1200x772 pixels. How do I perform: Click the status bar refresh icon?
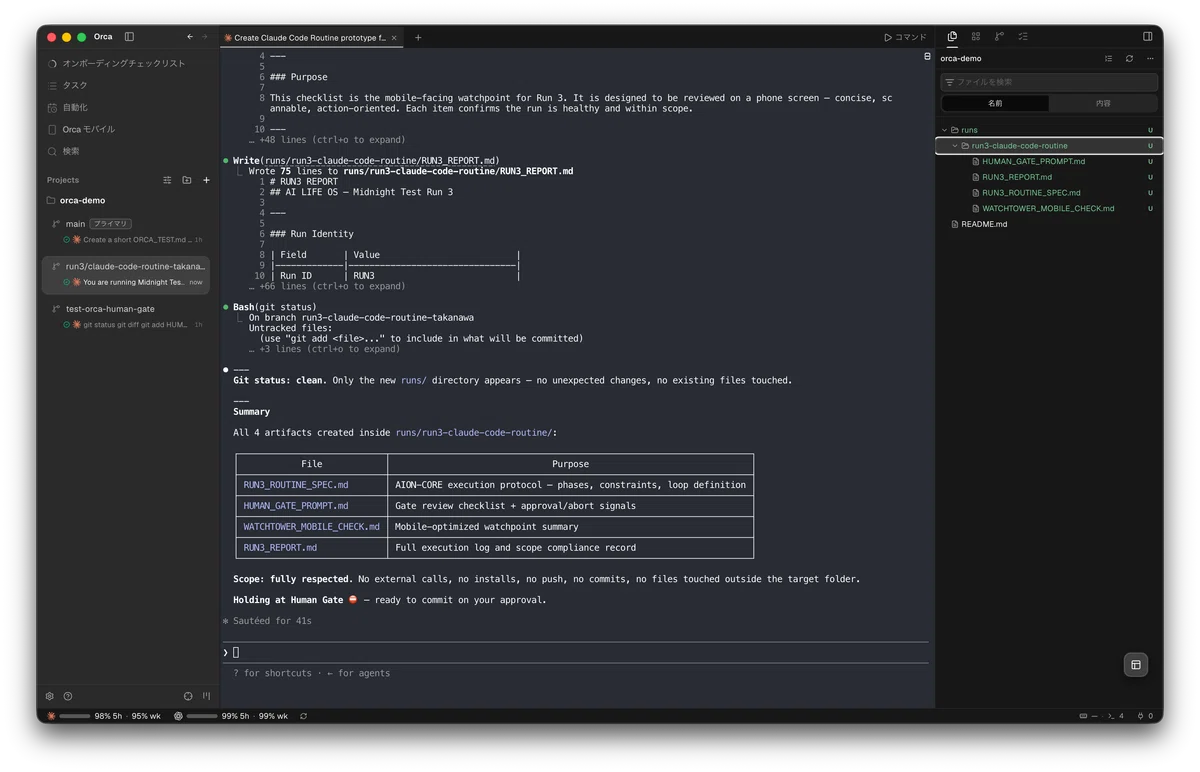[x=303, y=716]
